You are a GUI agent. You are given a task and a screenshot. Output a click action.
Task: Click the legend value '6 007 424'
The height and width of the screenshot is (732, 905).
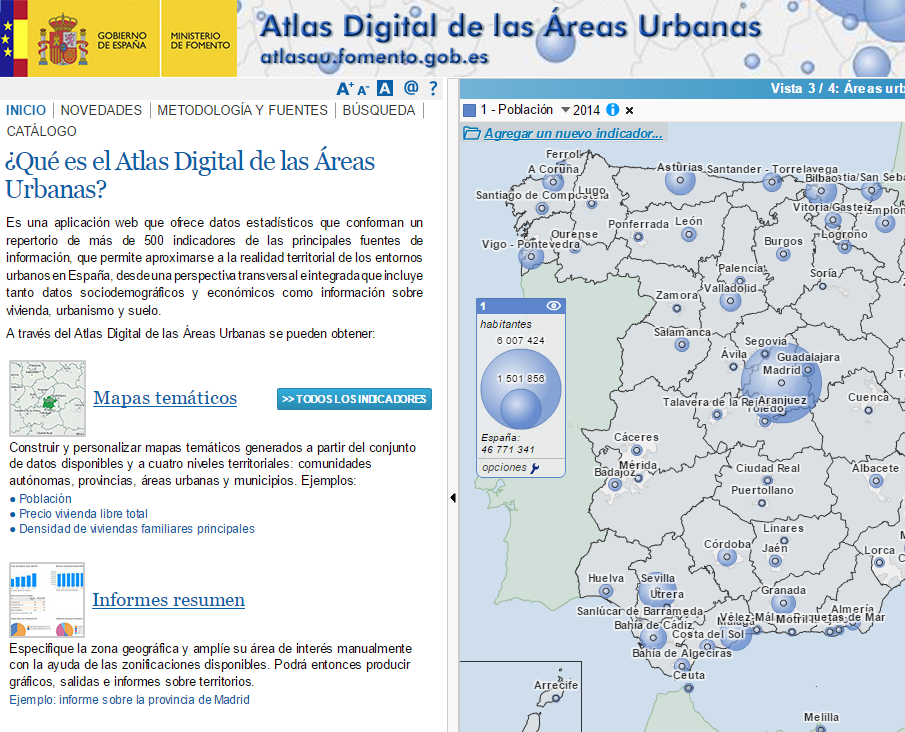[x=521, y=341]
